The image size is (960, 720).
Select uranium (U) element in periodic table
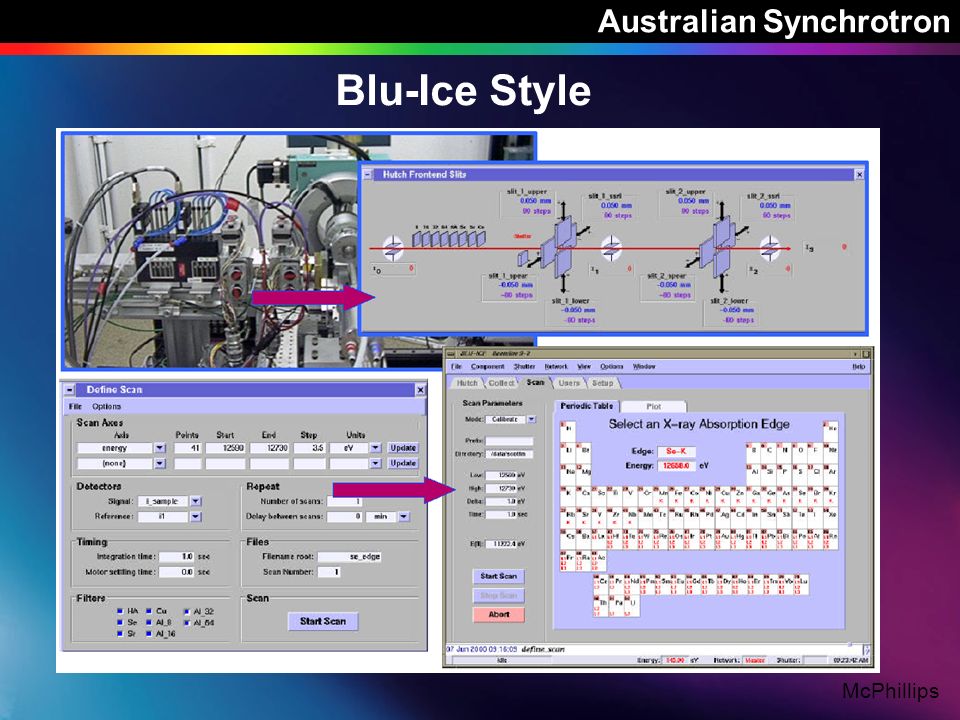(x=632, y=606)
